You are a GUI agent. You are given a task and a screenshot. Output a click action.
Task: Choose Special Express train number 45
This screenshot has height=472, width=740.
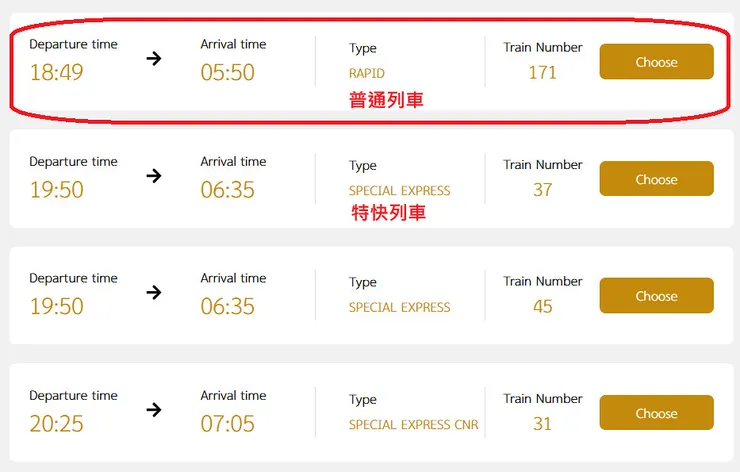coord(656,296)
